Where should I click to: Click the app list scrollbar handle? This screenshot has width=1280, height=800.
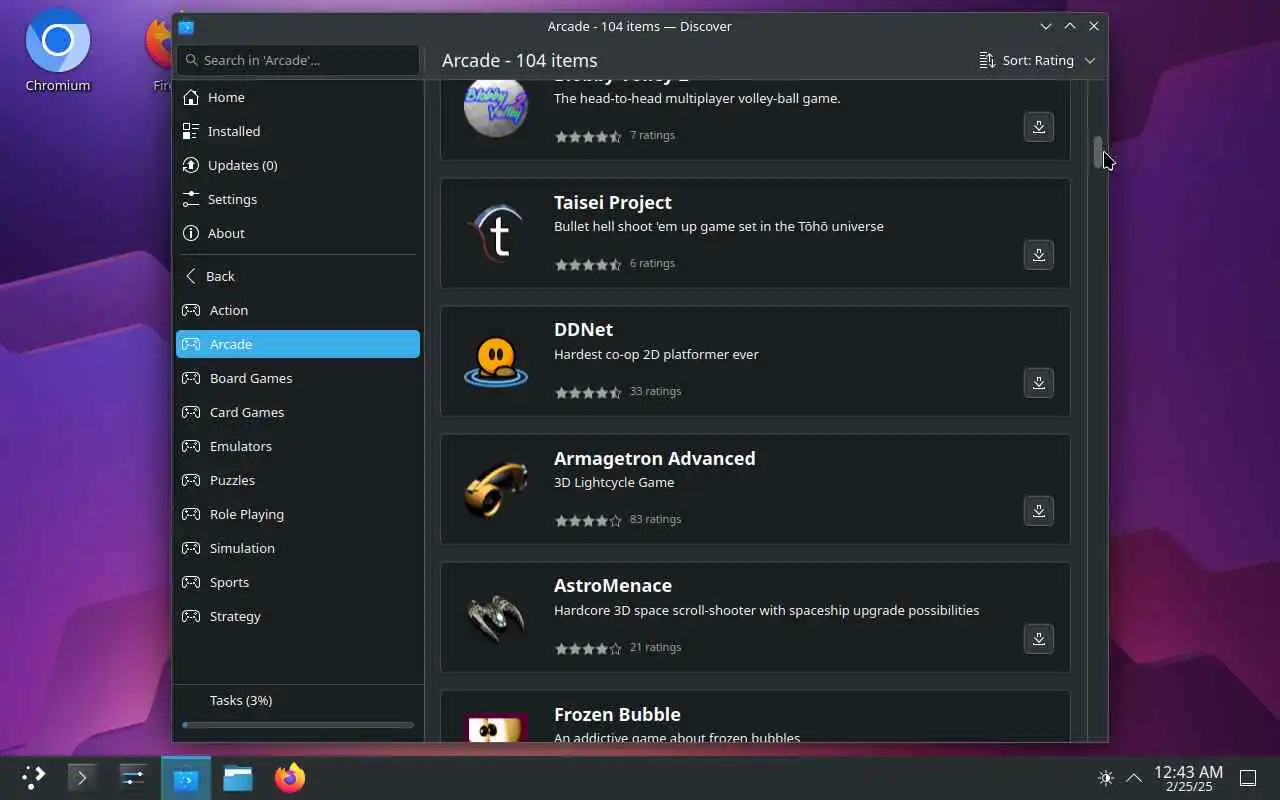click(1097, 154)
